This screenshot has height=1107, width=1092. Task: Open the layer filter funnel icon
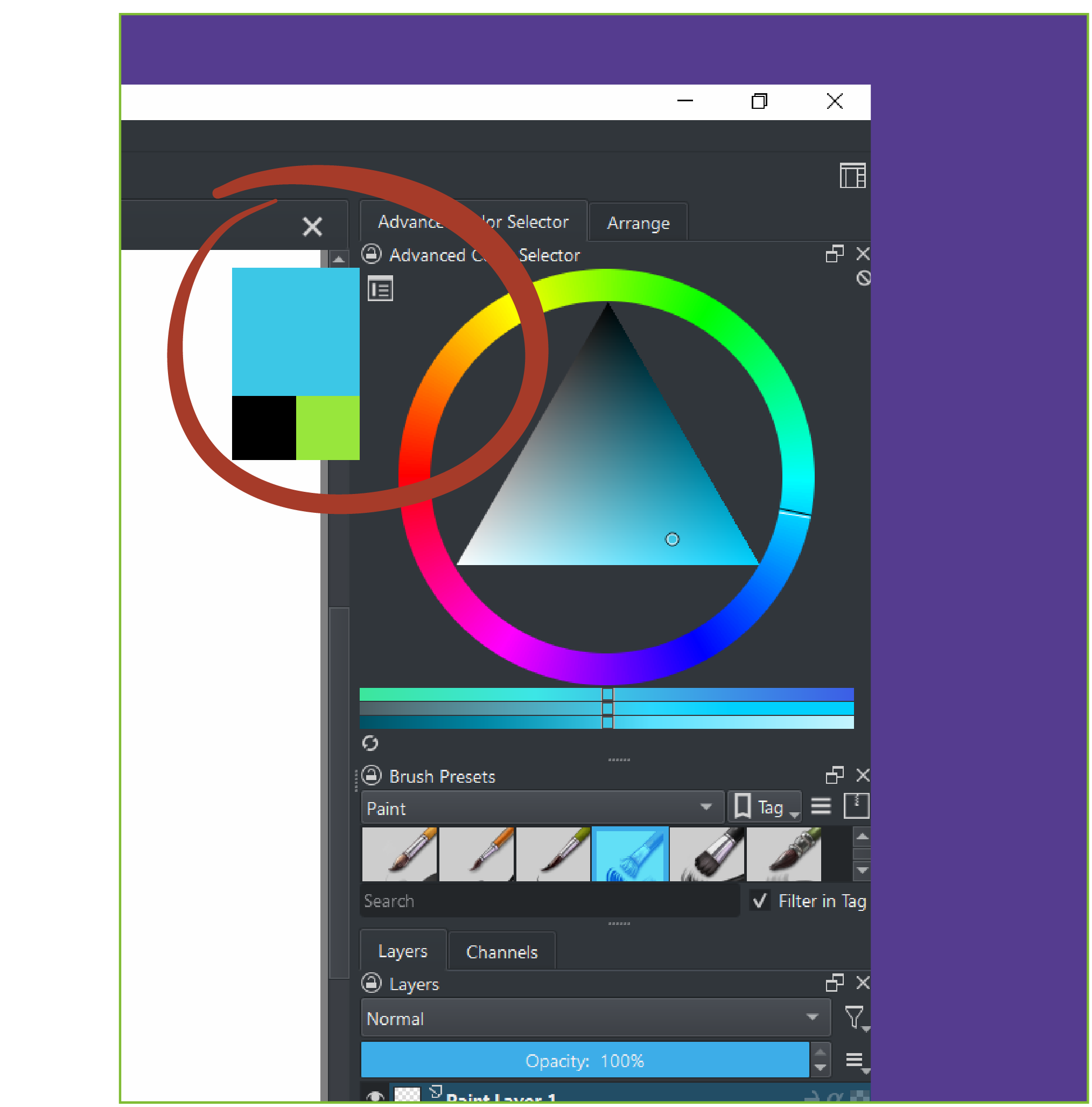click(855, 1018)
